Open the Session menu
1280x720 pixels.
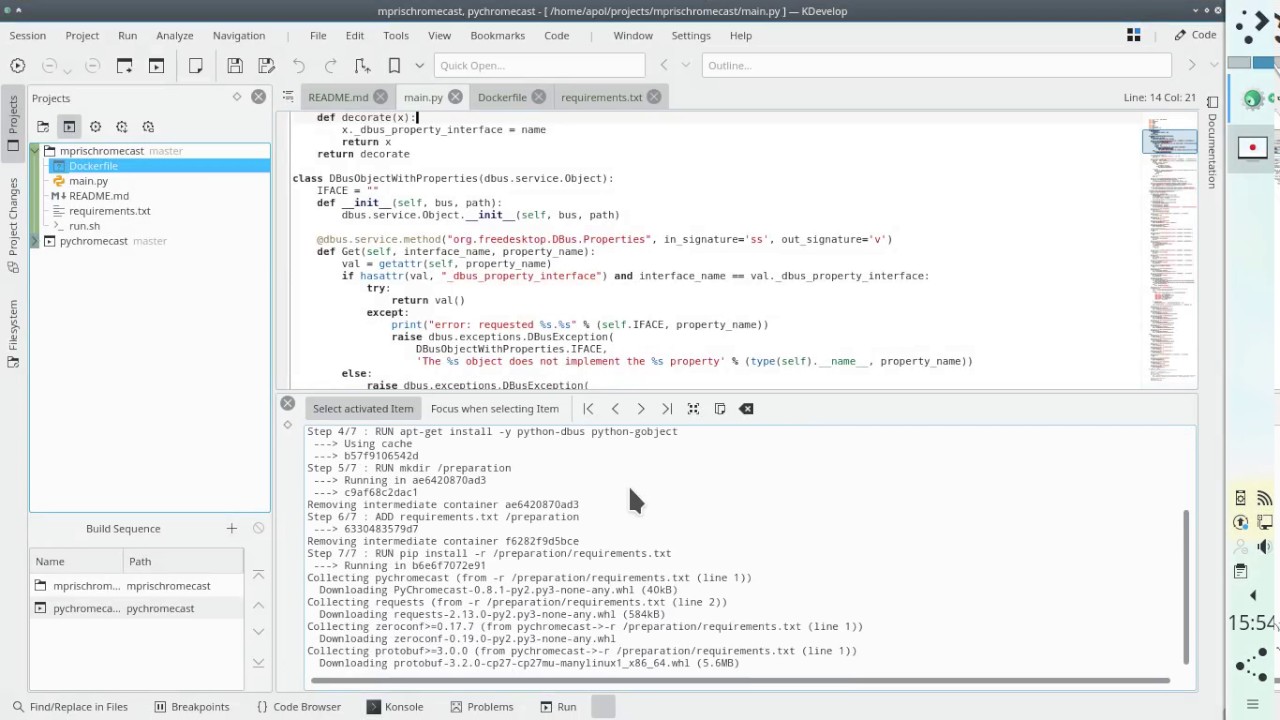point(27,35)
